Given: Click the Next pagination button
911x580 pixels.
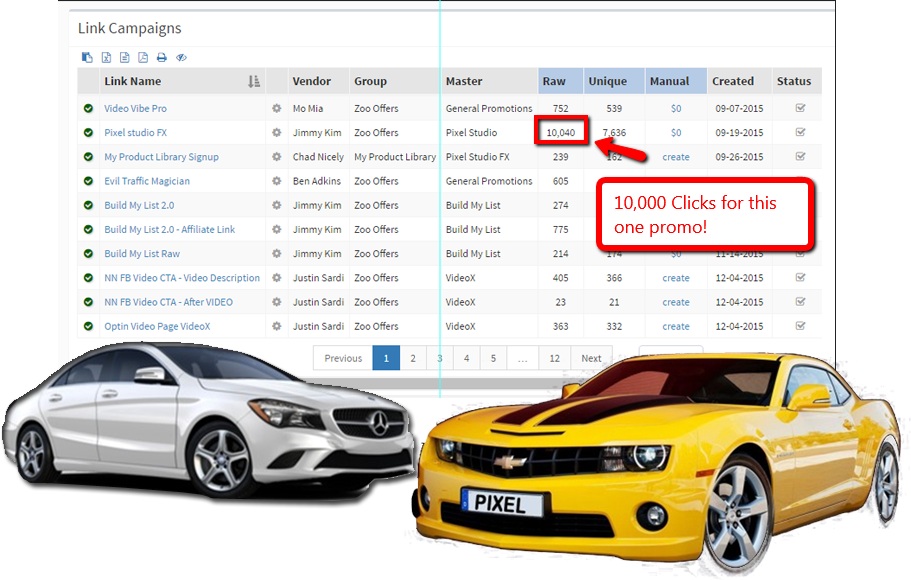Looking at the screenshot, I should click(x=591, y=358).
